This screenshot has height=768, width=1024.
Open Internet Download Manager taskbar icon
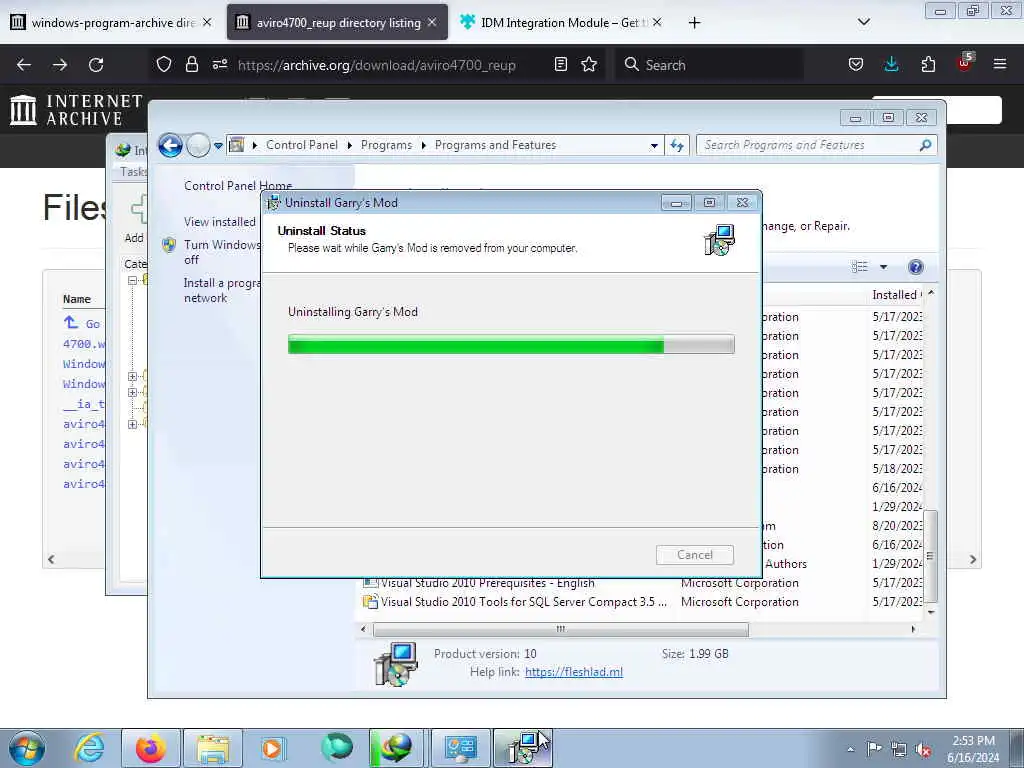point(396,748)
